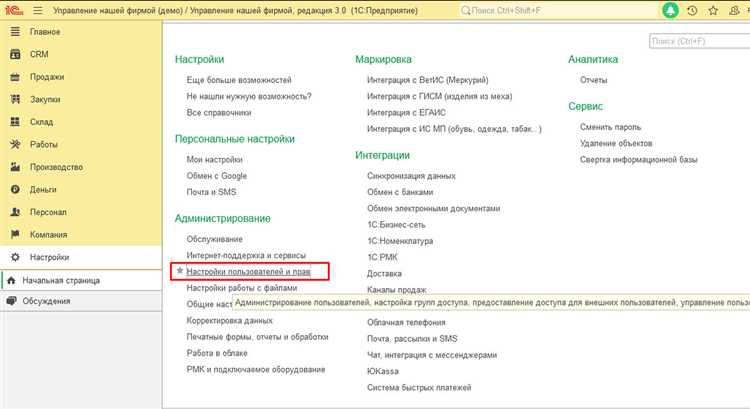Open favorites star icon in title bar
The height and width of the screenshot is (409, 750).
click(x=713, y=10)
